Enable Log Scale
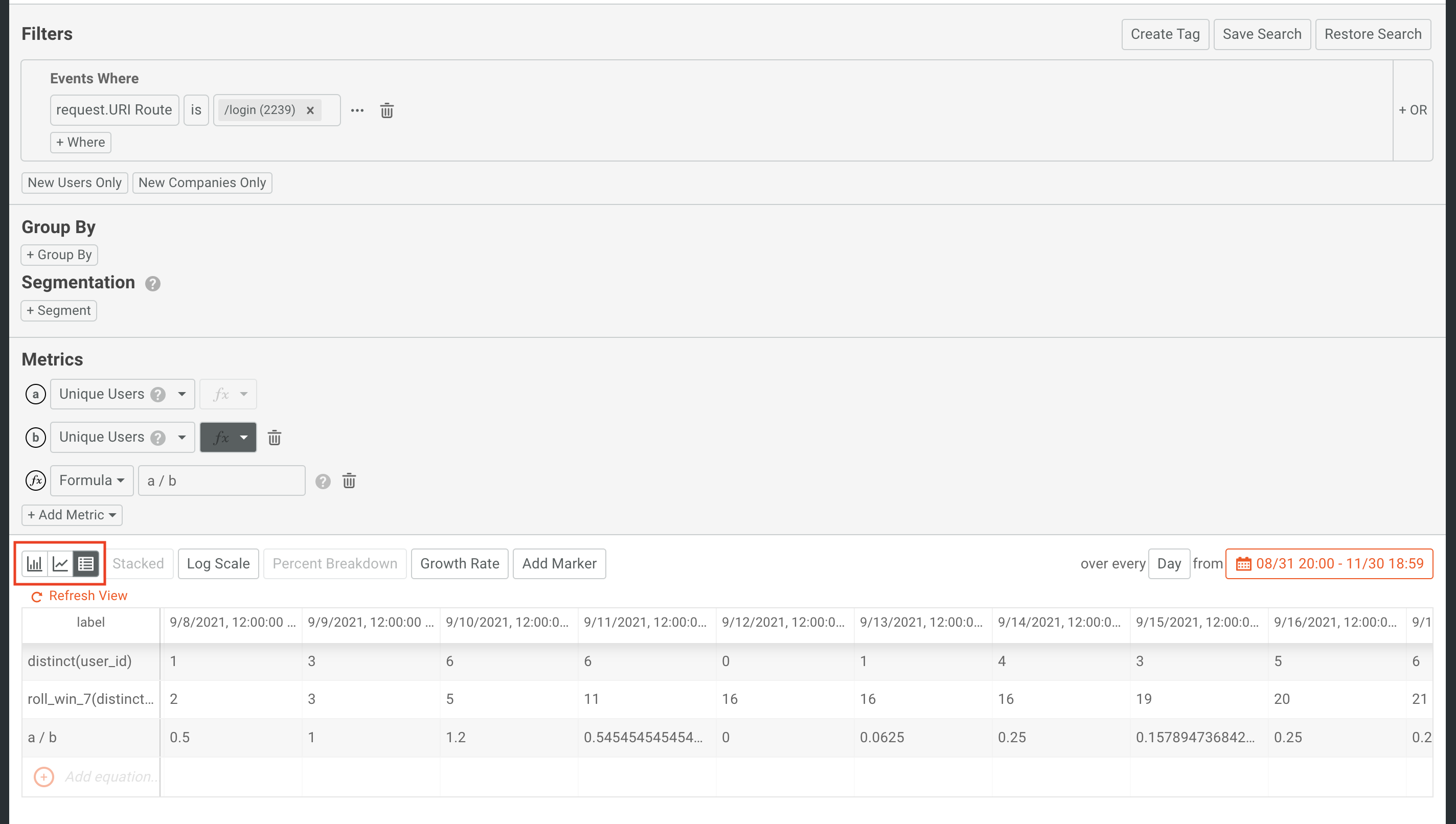The height and width of the screenshot is (824, 1456). click(x=218, y=563)
